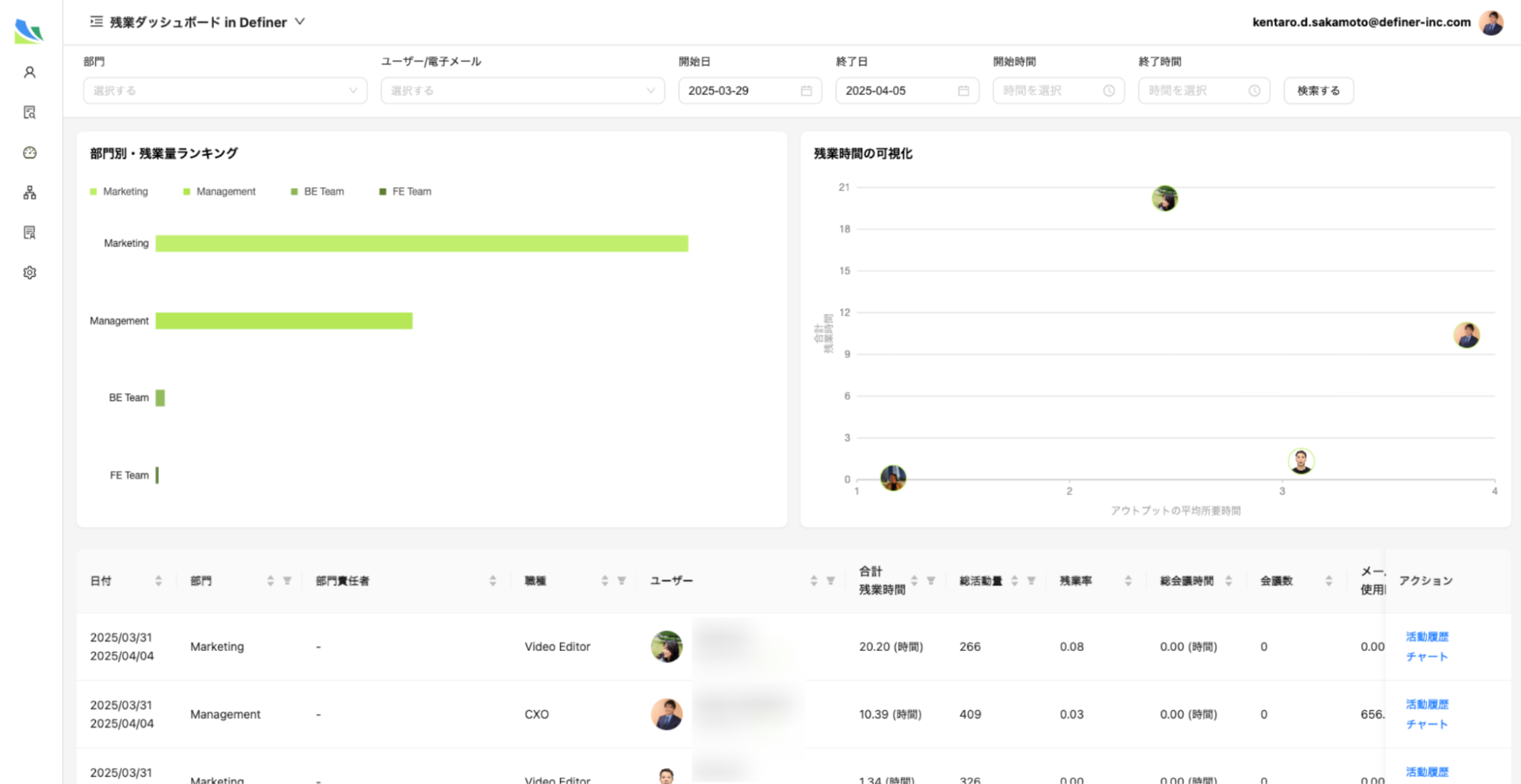This screenshot has width=1521, height=784.
Task: Expand the 部門 selection dropdown
Action: coord(224,90)
